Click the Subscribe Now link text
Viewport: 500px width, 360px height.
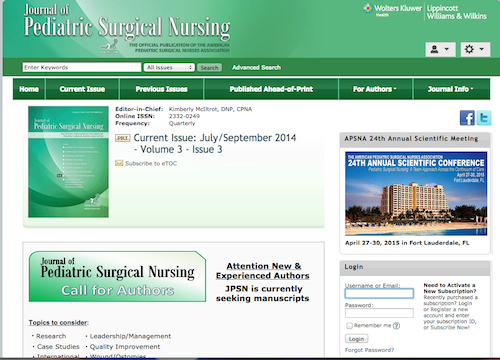(450, 328)
